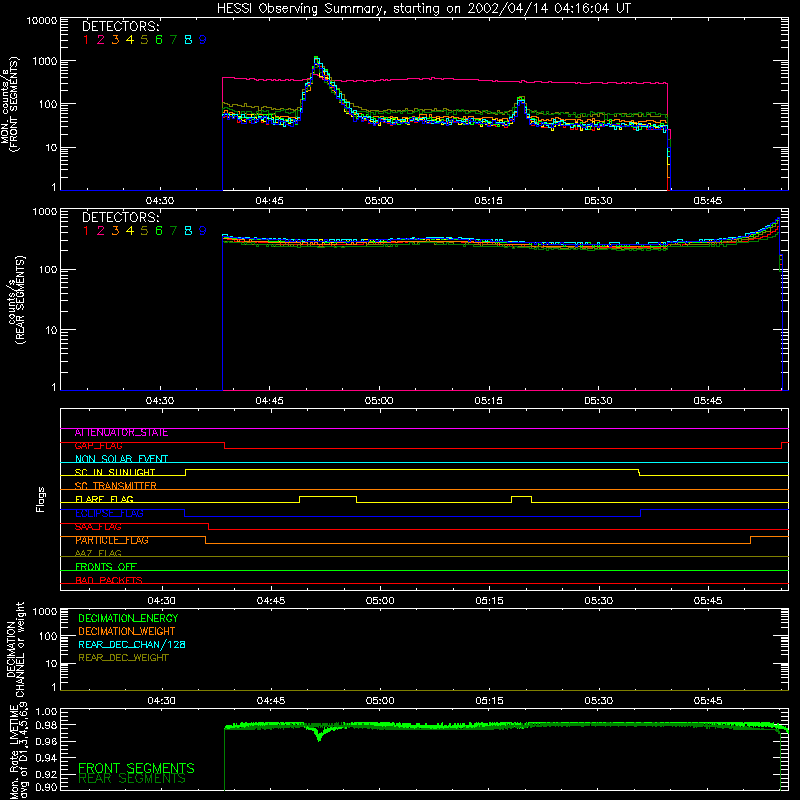This screenshot has height=800, width=800.
Task: Click the 1.00 tick label on livetime axis
Action: [46, 712]
